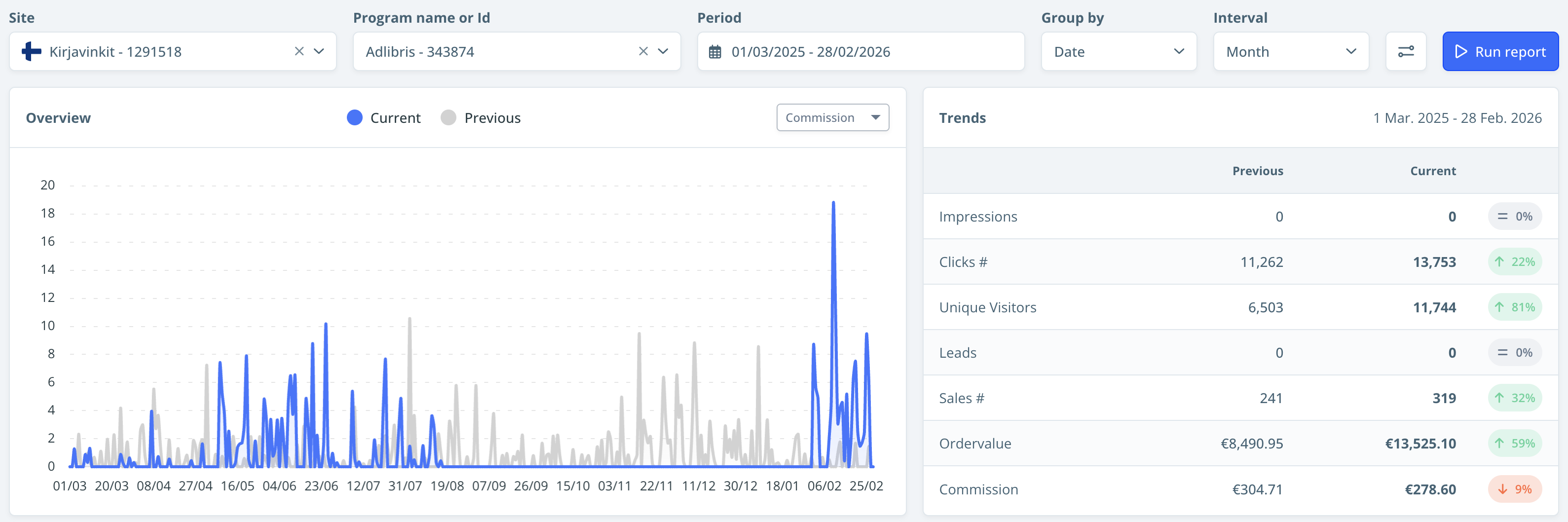Click the Sales # row in Trends
The width and height of the screenshot is (1568, 522).
tap(962, 399)
